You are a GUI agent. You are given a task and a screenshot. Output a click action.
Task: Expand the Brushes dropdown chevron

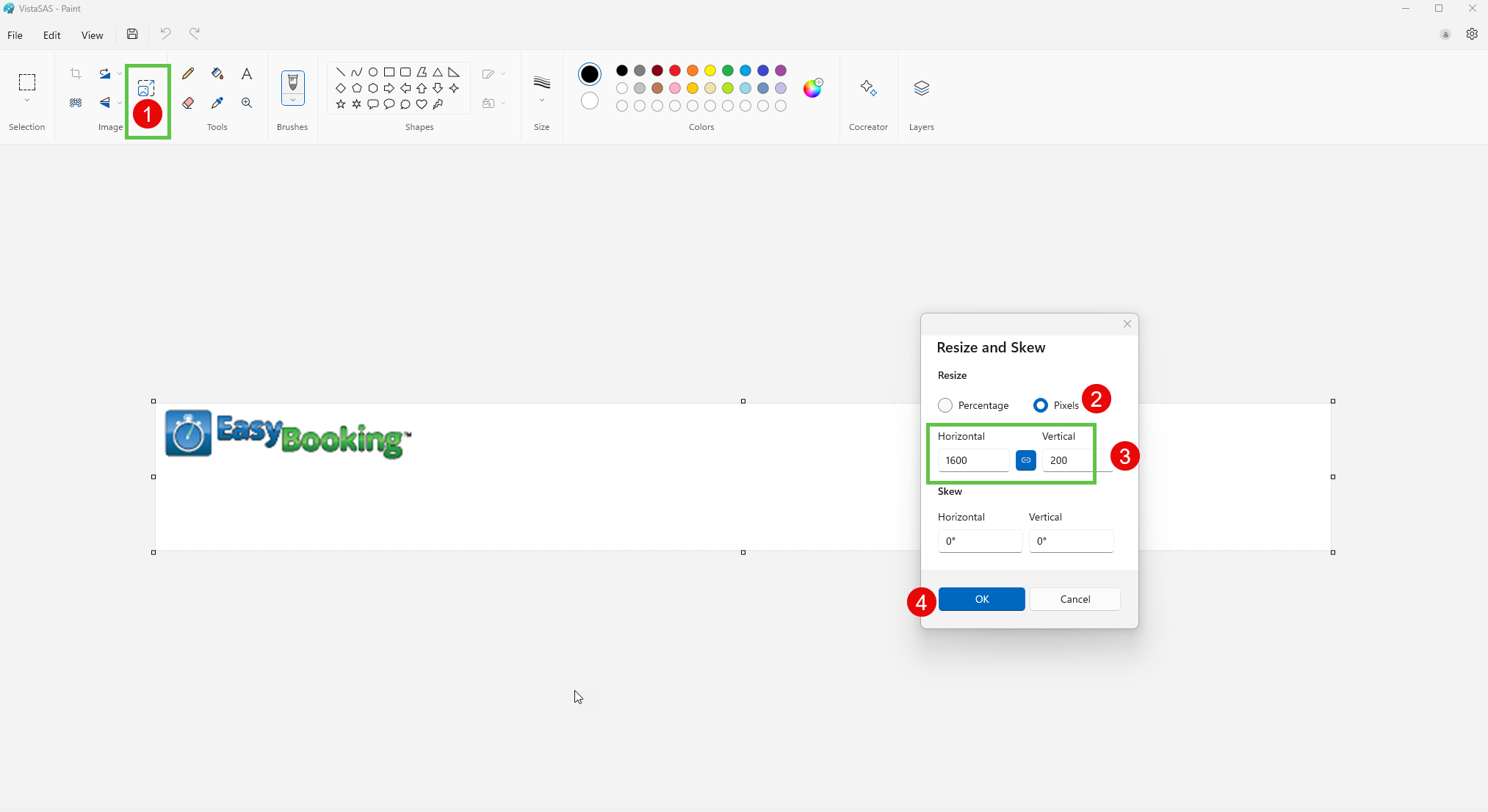[293, 100]
